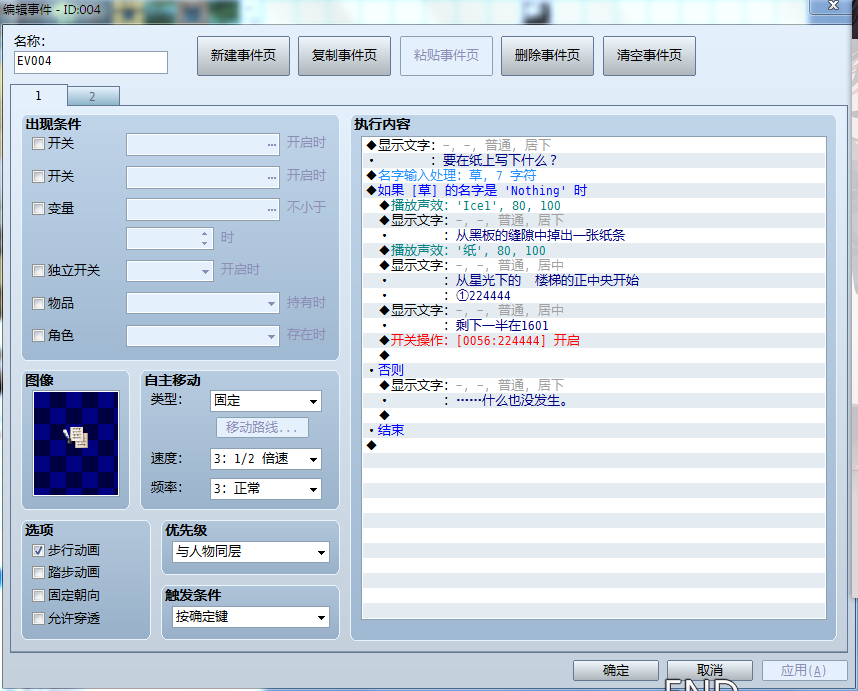Open the 物品 selection dropdown
This screenshot has height=691, width=858.
203,303
